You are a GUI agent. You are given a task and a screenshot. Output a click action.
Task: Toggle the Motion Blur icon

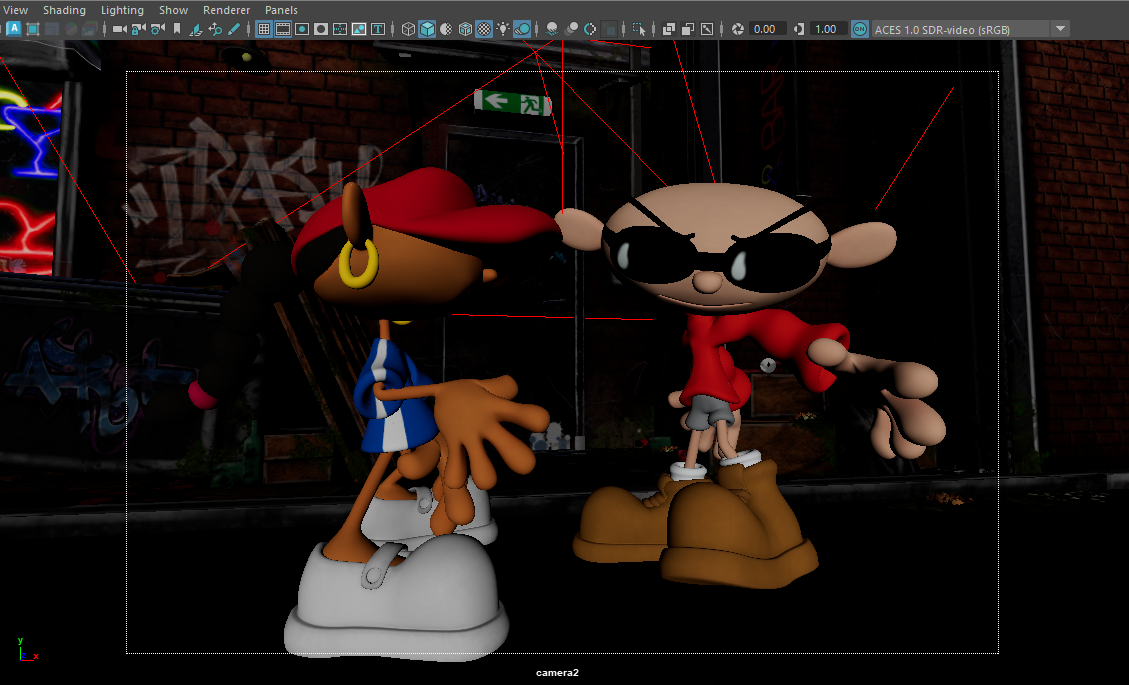pos(572,29)
